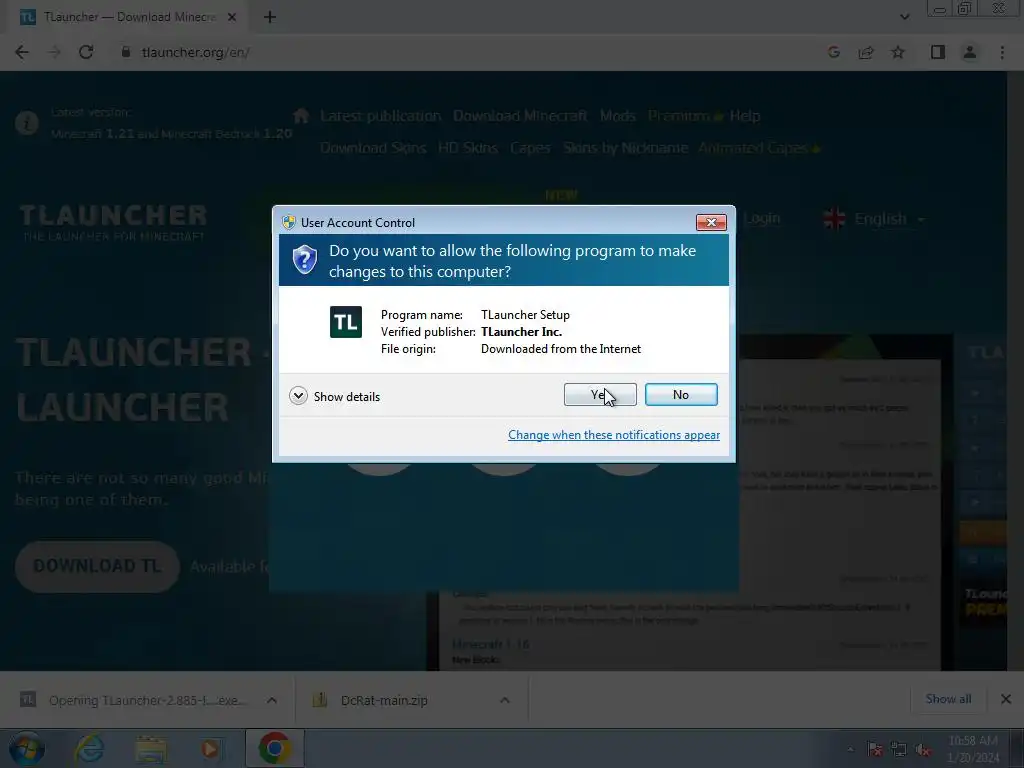Click the Google icon in the address bar
This screenshot has width=1024, height=768.
(x=833, y=52)
